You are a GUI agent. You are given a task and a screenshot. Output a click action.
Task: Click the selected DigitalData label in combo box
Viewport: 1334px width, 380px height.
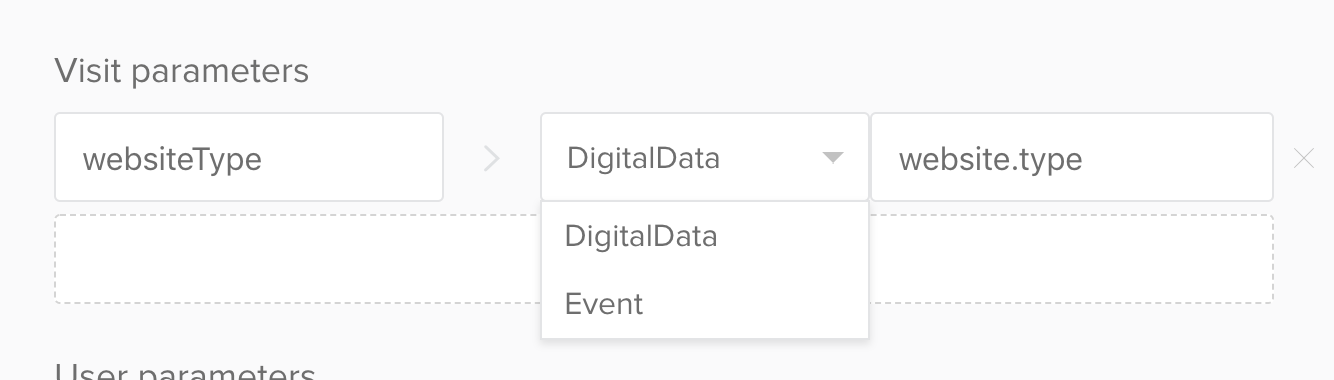[643, 158]
